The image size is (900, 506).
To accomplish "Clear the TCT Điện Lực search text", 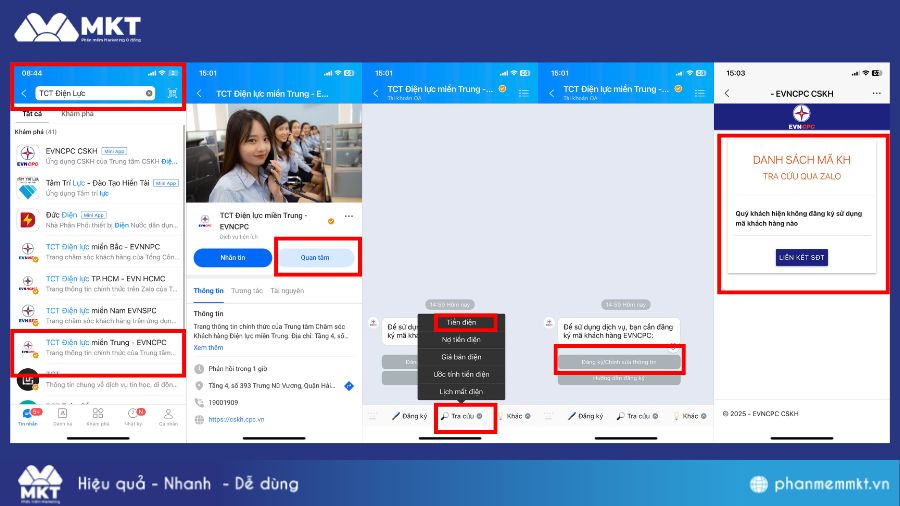I will pyautogui.click(x=149, y=93).
